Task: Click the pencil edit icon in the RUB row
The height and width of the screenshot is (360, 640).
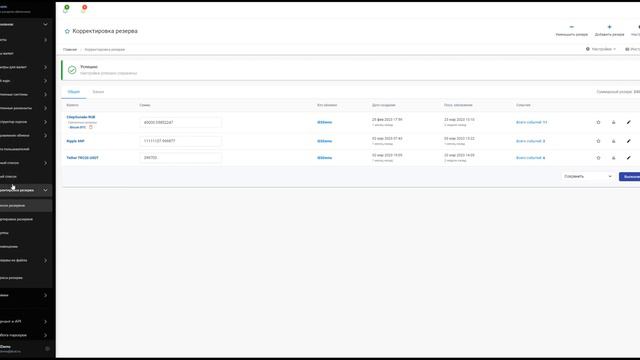Action: point(629,122)
